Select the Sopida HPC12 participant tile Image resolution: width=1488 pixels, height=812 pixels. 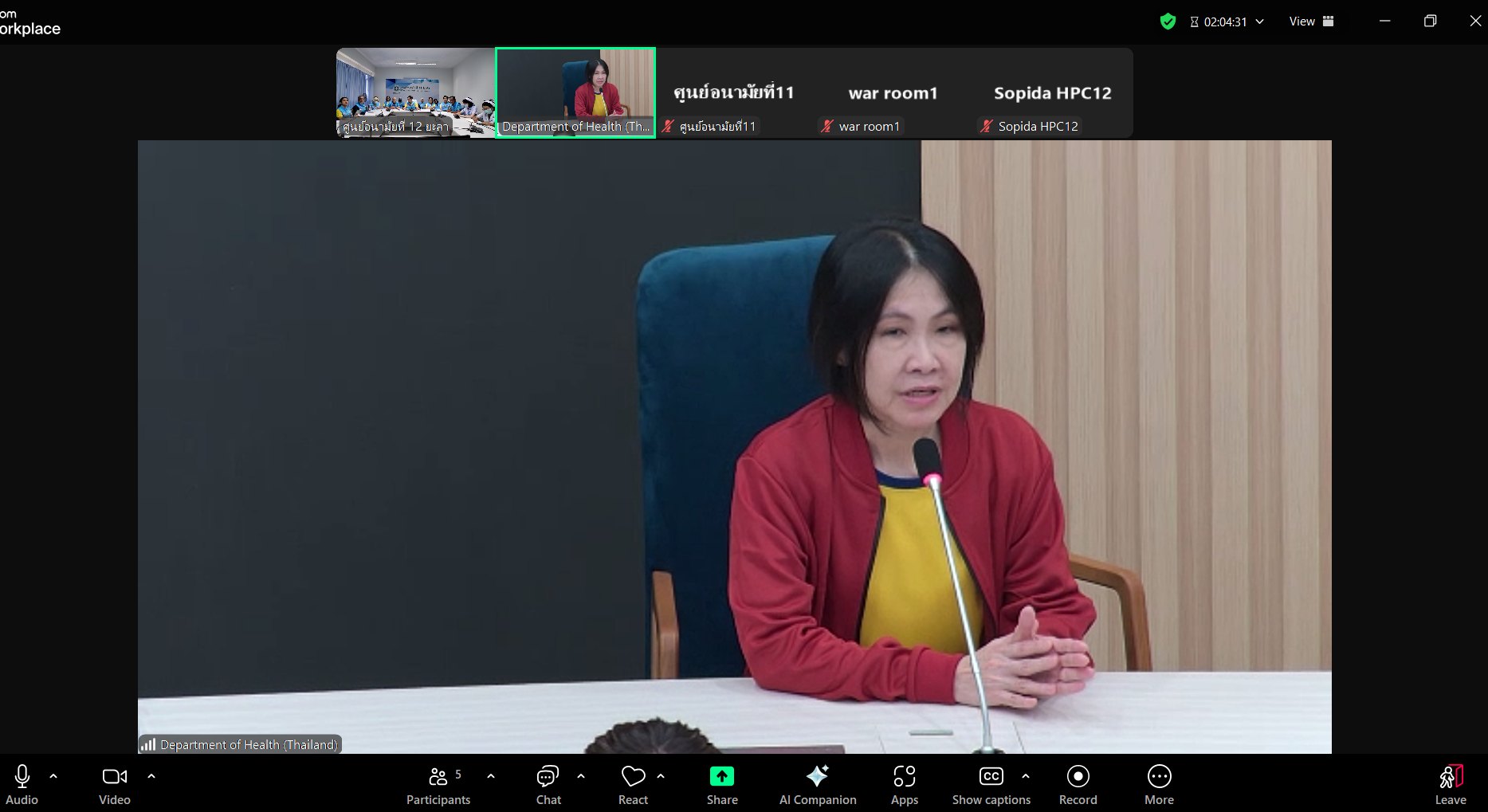click(1053, 92)
